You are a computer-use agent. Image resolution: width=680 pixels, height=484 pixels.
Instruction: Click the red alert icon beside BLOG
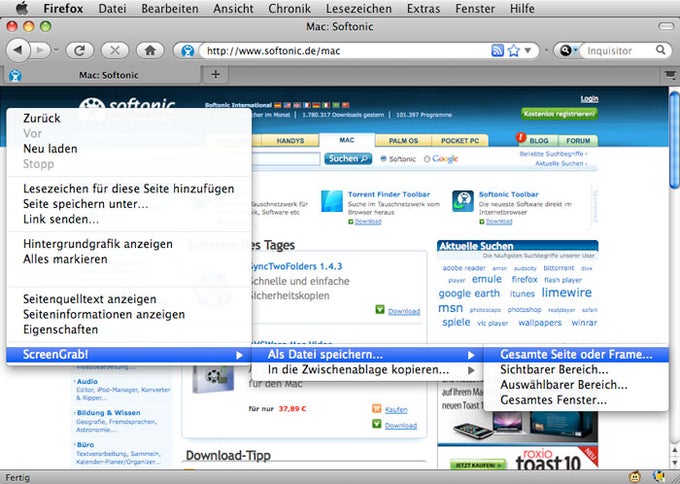[520, 137]
